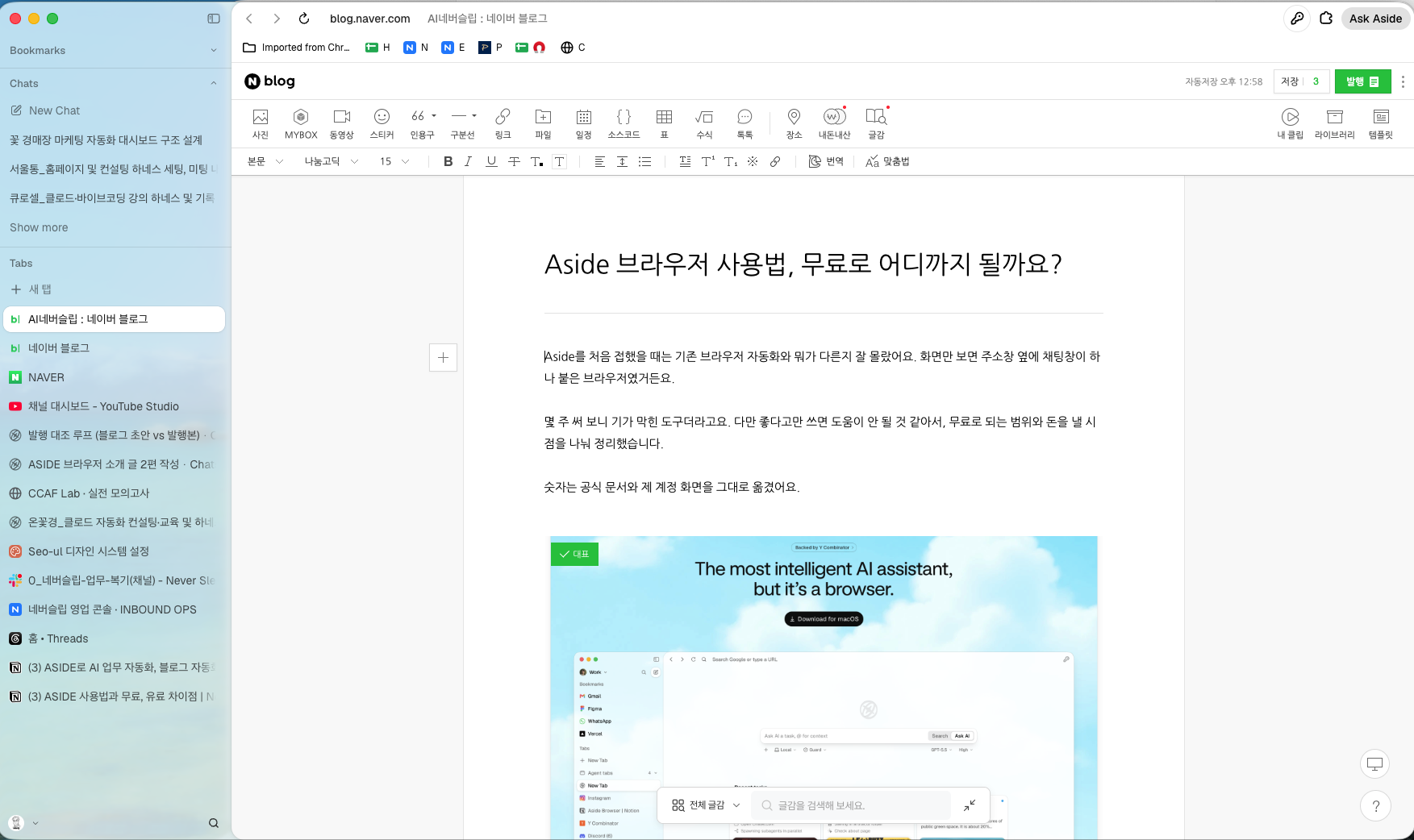This screenshot has height=840, width=1414.
Task: Collapse the Chats section in sidebar
Action: click(214, 83)
